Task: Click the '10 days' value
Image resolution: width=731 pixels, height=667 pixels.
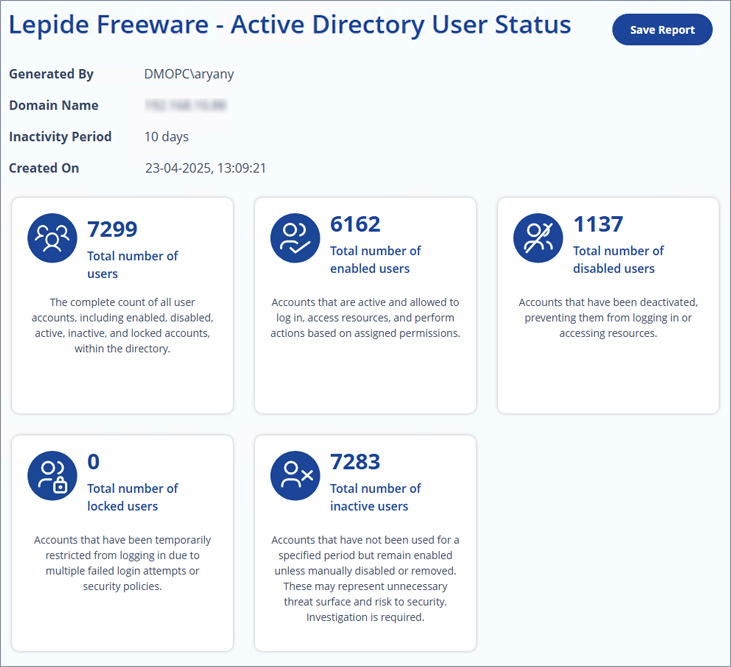Action: [166, 137]
